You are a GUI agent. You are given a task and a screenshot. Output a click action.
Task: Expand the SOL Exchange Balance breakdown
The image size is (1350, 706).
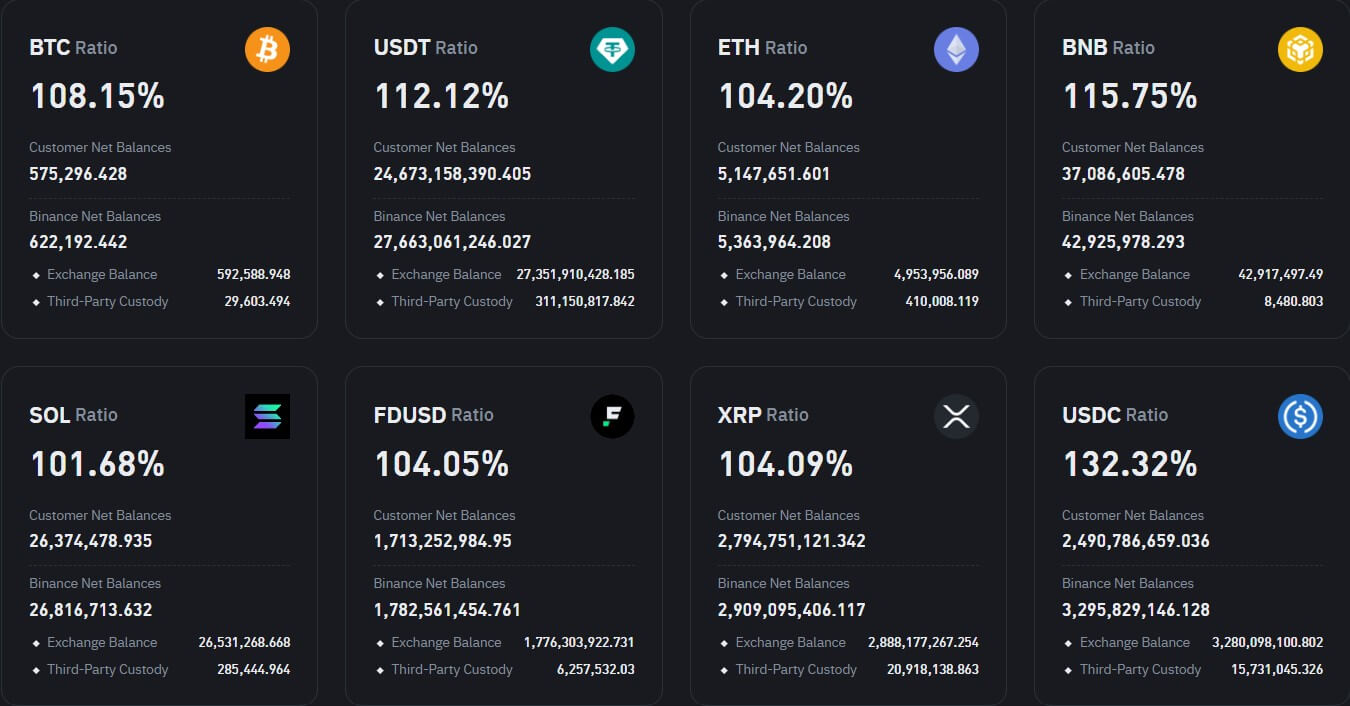(101, 642)
